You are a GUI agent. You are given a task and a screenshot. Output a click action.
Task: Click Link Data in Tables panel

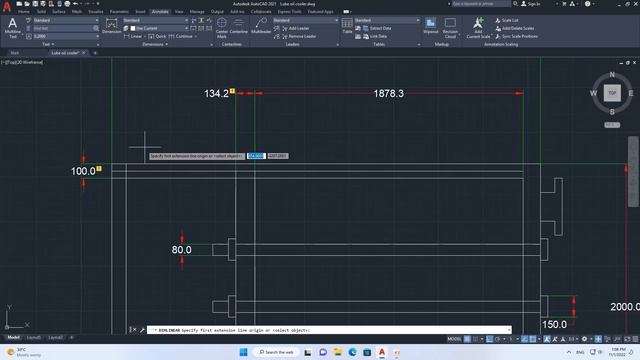375,36
